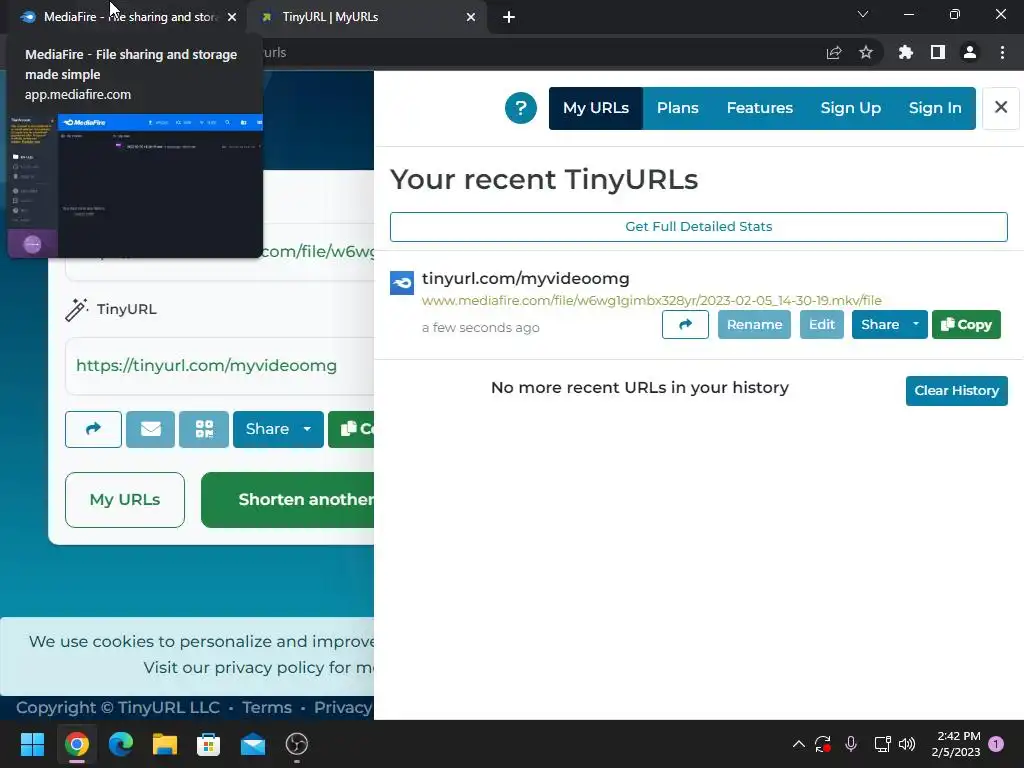
Task: Close the TinyURL MyURLs browser tab
Action: [471, 17]
